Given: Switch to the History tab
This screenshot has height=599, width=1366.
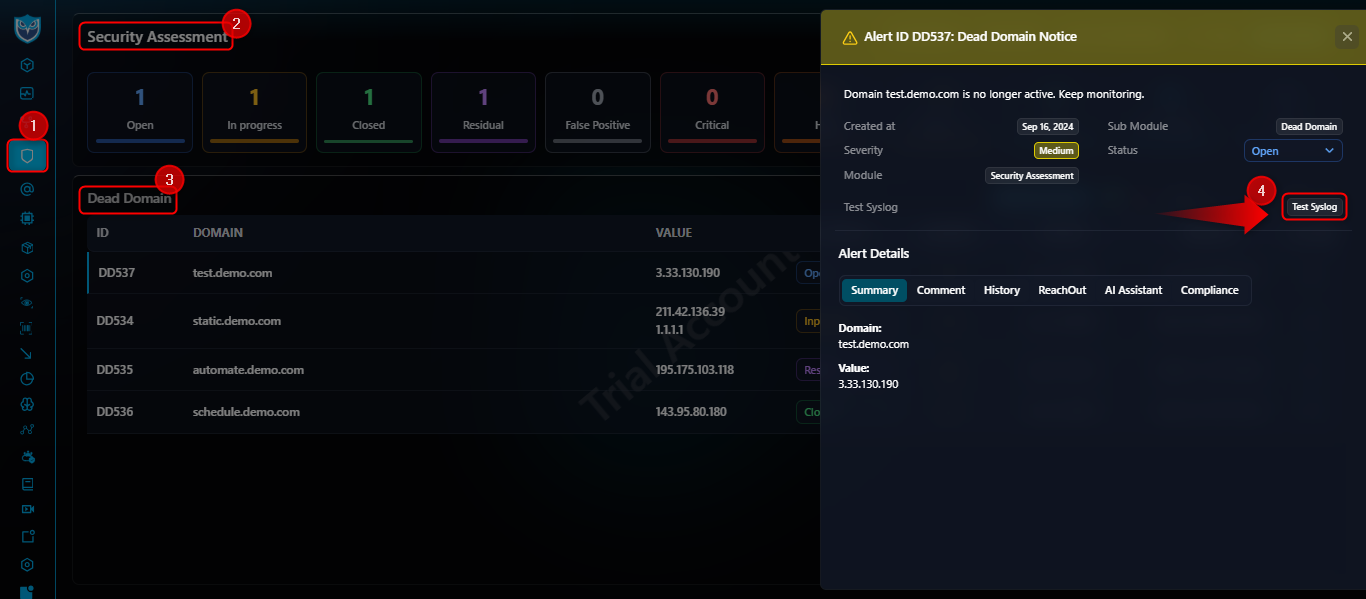Looking at the screenshot, I should click(1001, 290).
